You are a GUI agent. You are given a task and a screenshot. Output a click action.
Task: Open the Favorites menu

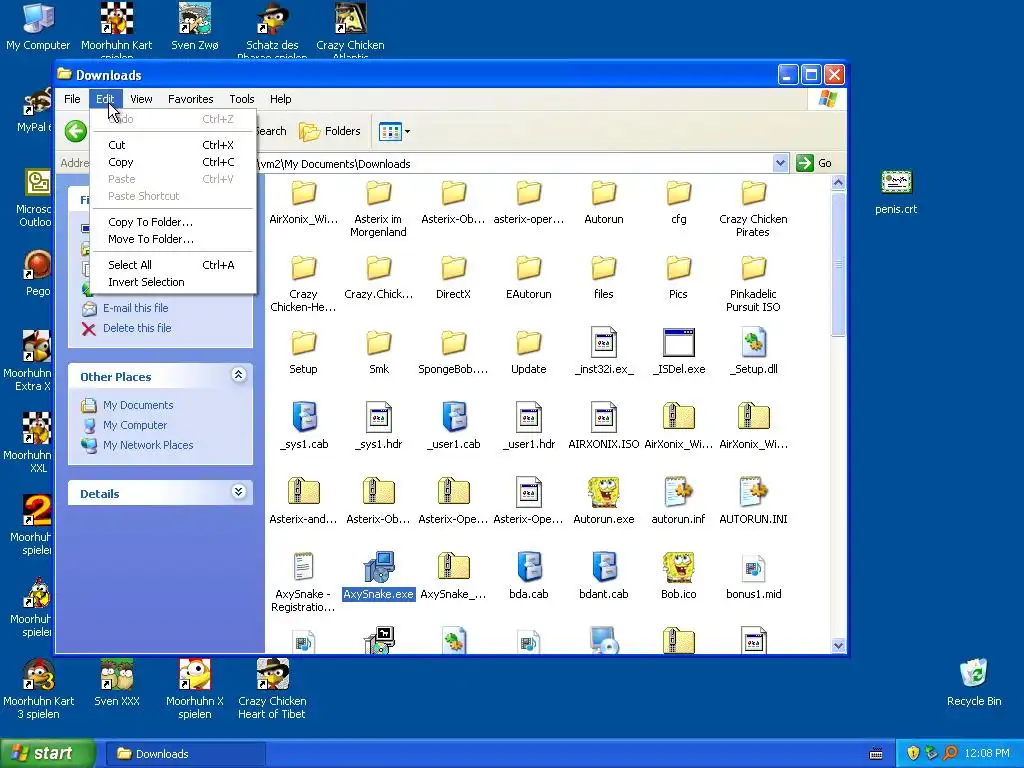[x=191, y=99]
